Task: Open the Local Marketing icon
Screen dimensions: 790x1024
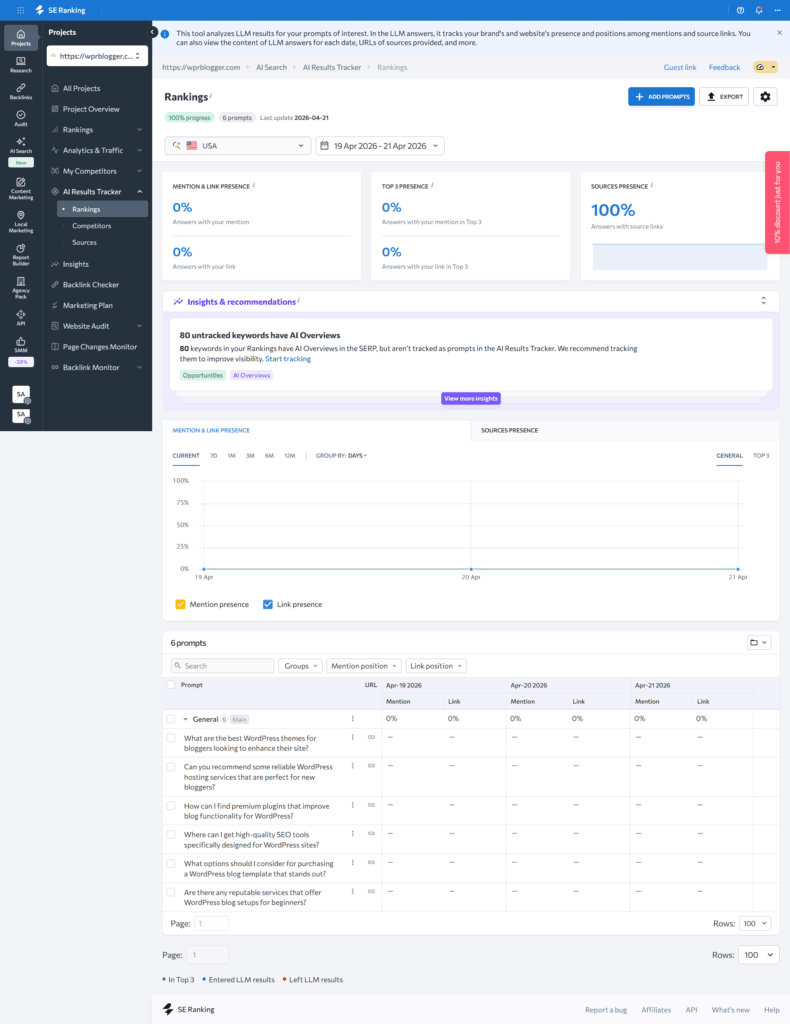Action: (x=21, y=218)
